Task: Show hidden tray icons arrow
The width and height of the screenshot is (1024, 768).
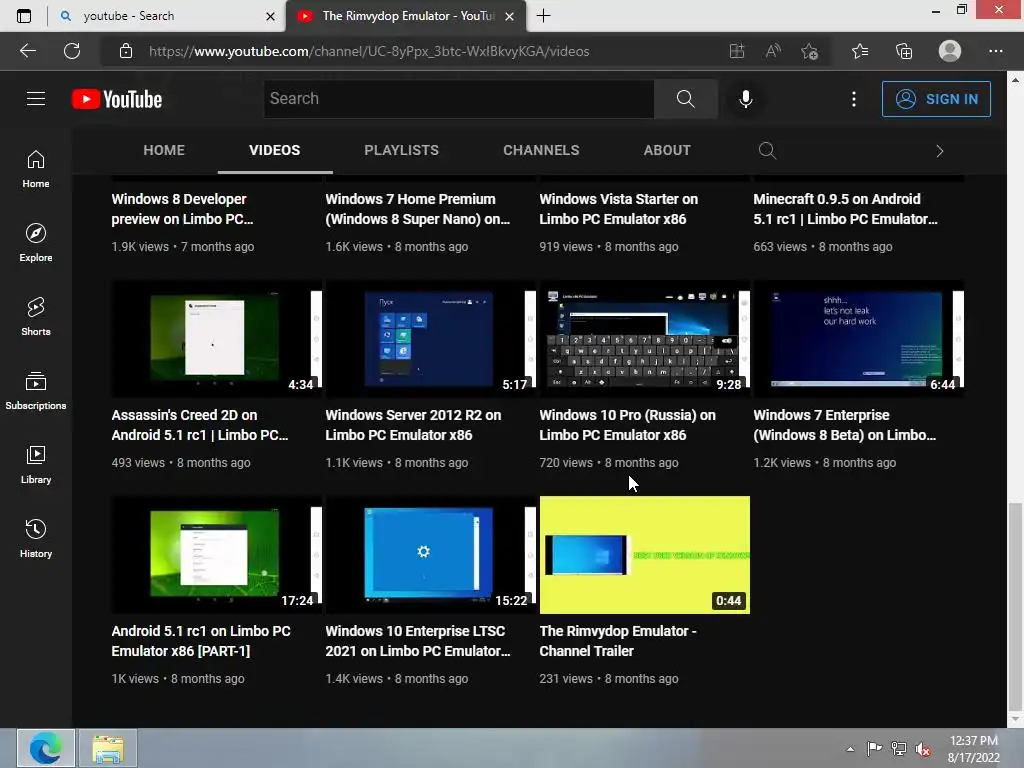Action: click(850, 749)
